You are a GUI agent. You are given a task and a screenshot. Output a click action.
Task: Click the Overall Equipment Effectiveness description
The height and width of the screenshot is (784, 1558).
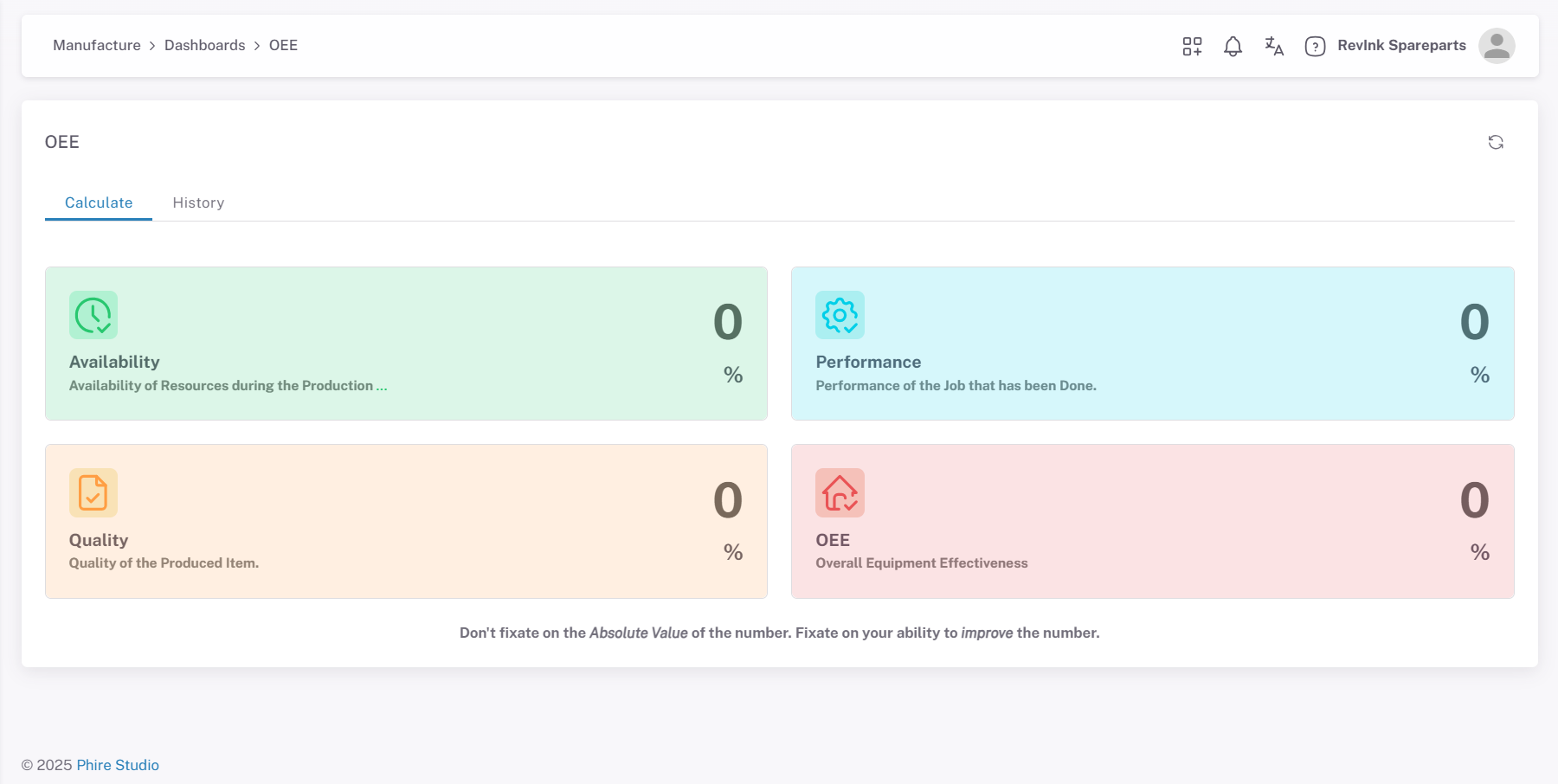coord(921,562)
